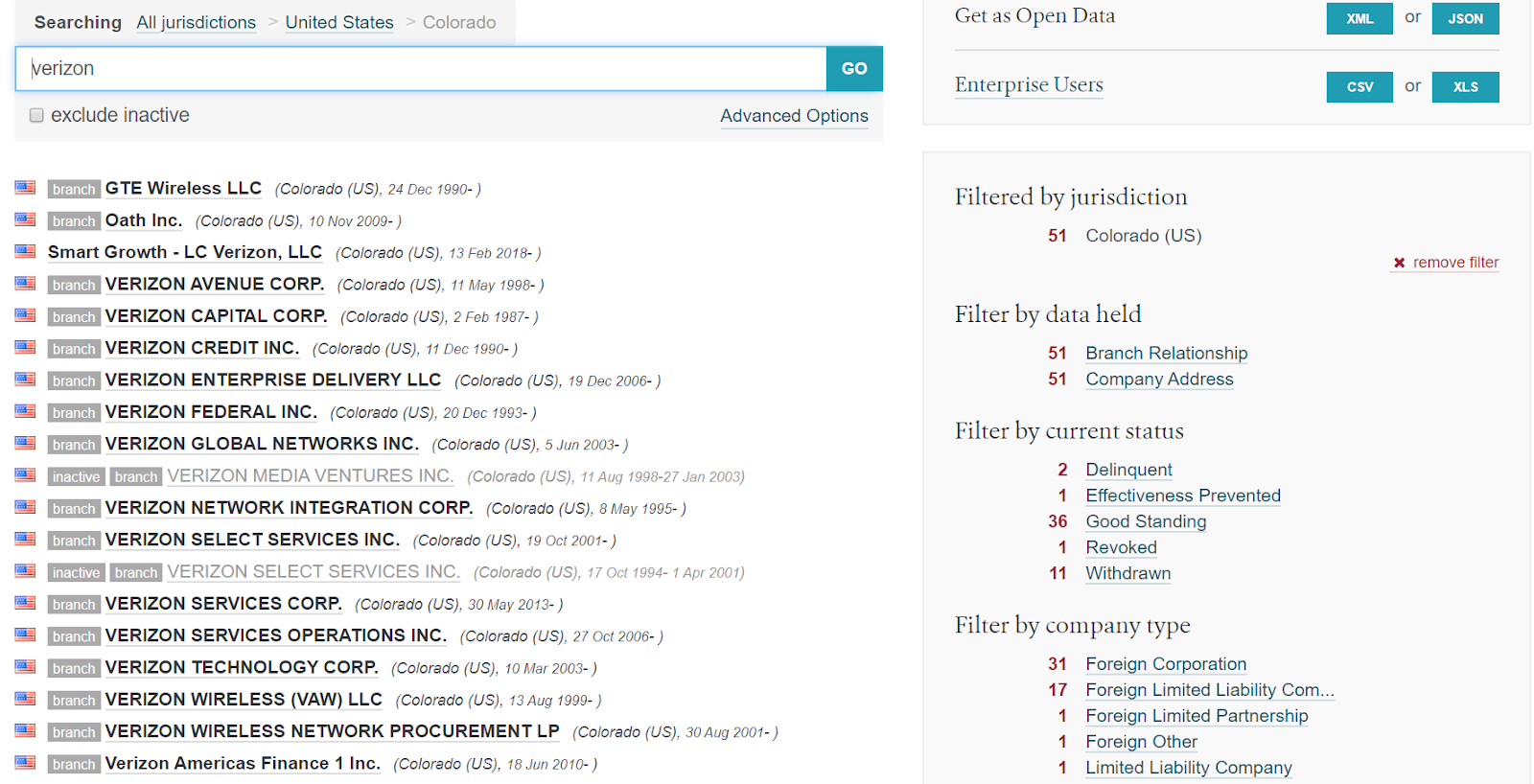Open VERIZON TECHNOLOGY CORP. record
This screenshot has height=784, width=1534.
pos(242,668)
